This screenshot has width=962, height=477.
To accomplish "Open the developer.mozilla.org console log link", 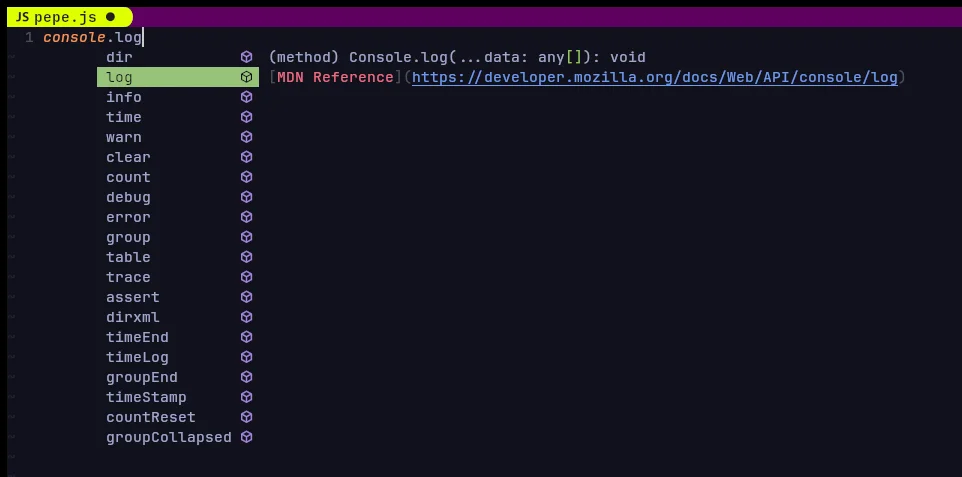I will point(655,77).
